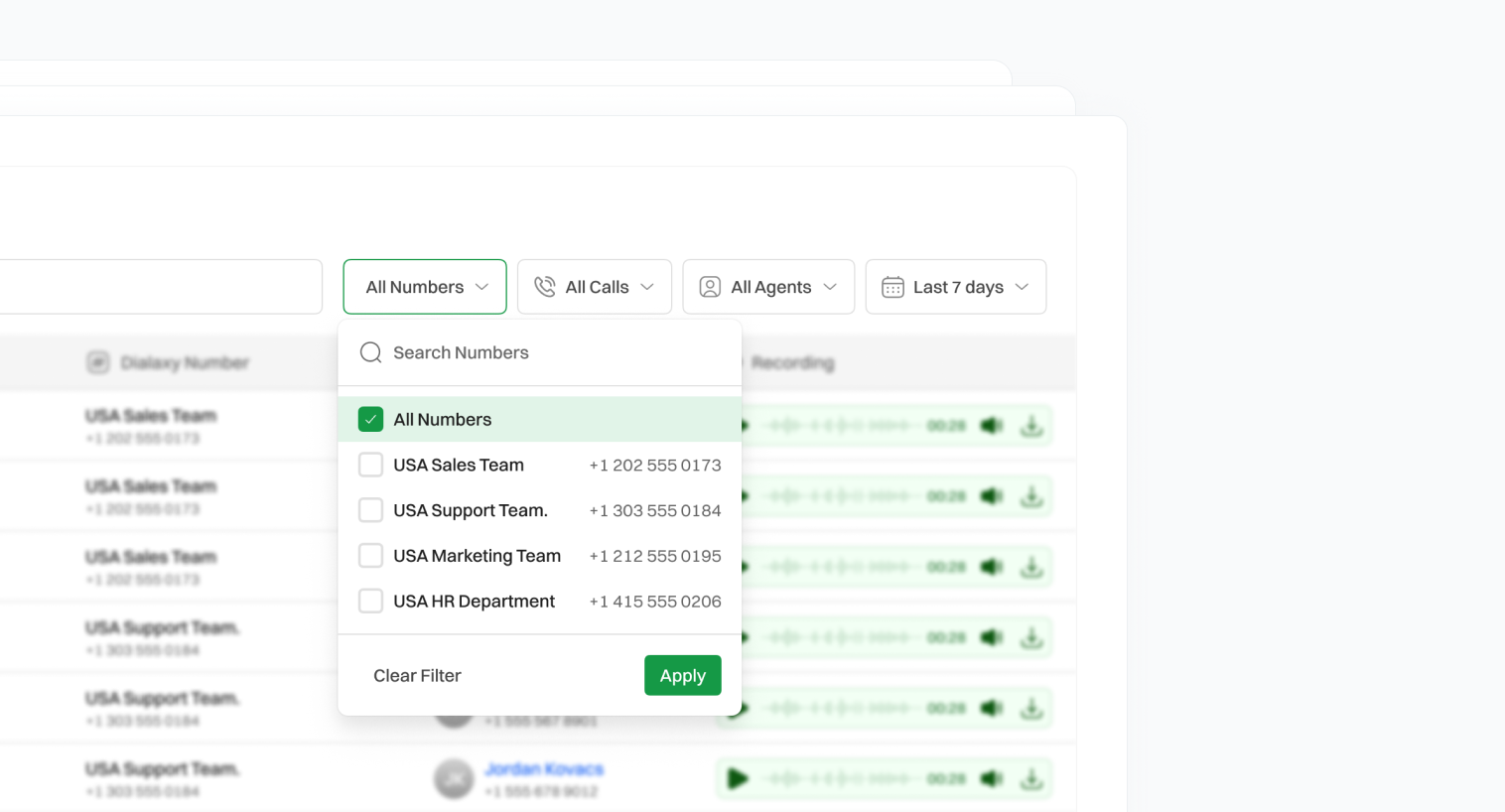Mute the speaker icon in the first recording row
The image size is (1505, 812).
tap(991, 426)
